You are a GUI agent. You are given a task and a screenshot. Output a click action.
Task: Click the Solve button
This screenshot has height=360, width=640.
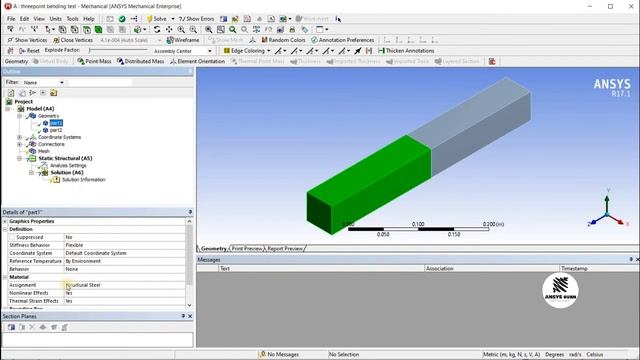coord(157,19)
